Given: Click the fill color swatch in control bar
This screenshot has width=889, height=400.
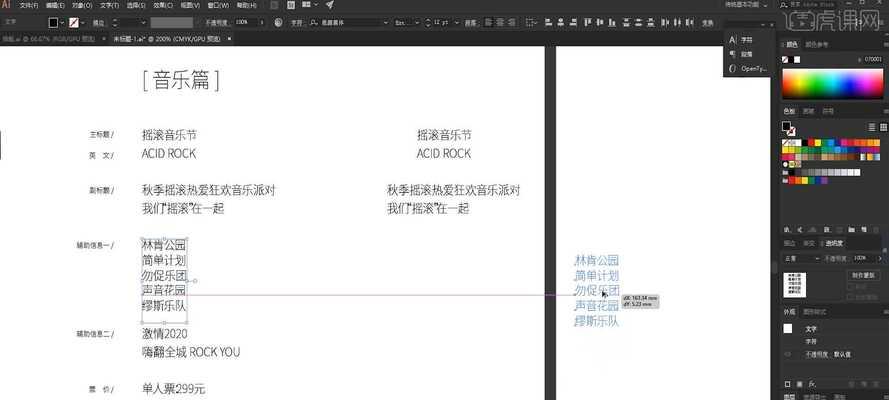Looking at the screenshot, I should click(53, 23).
